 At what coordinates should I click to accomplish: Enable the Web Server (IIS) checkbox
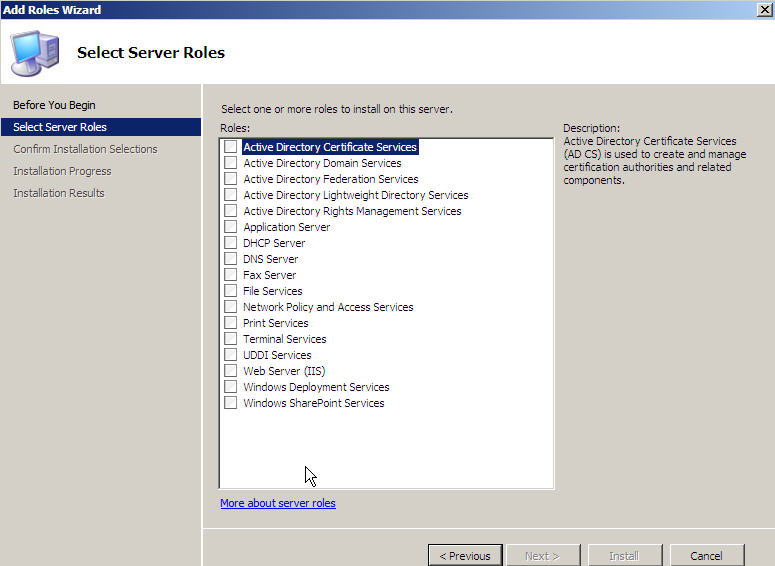point(230,371)
